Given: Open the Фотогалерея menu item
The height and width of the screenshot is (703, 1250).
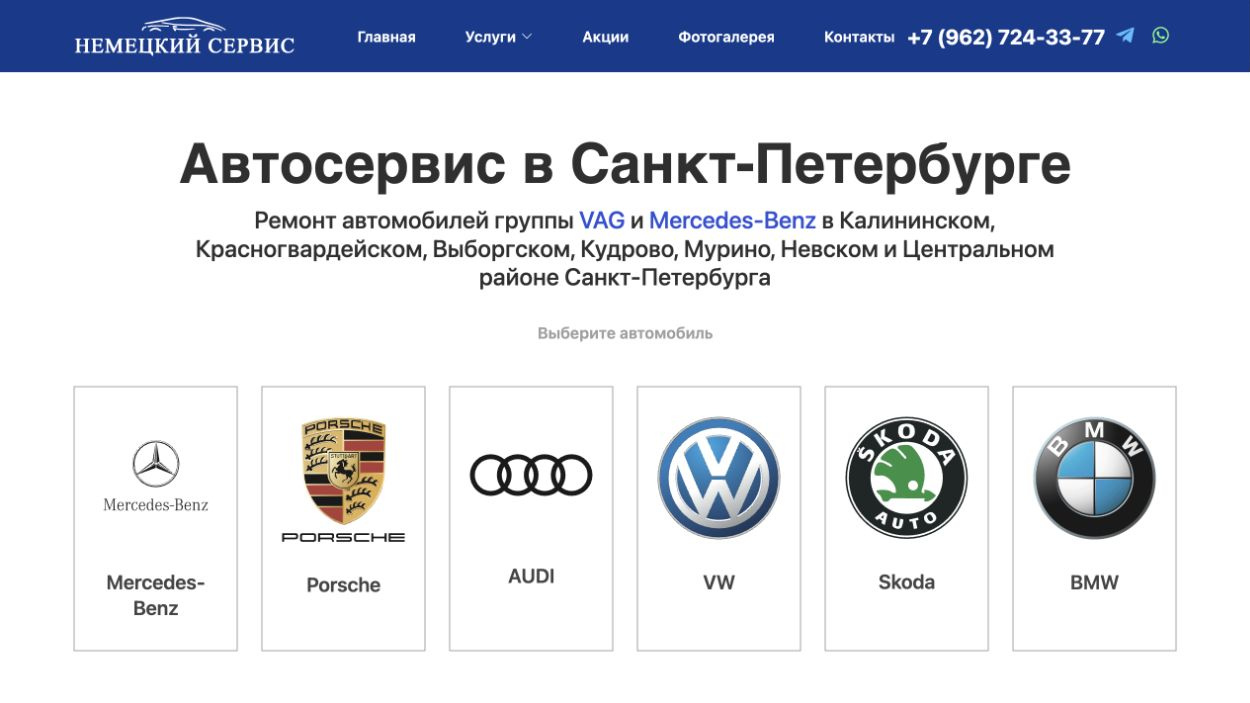Looking at the screenshot, I should pyautogui.click(x=726, y=37).
